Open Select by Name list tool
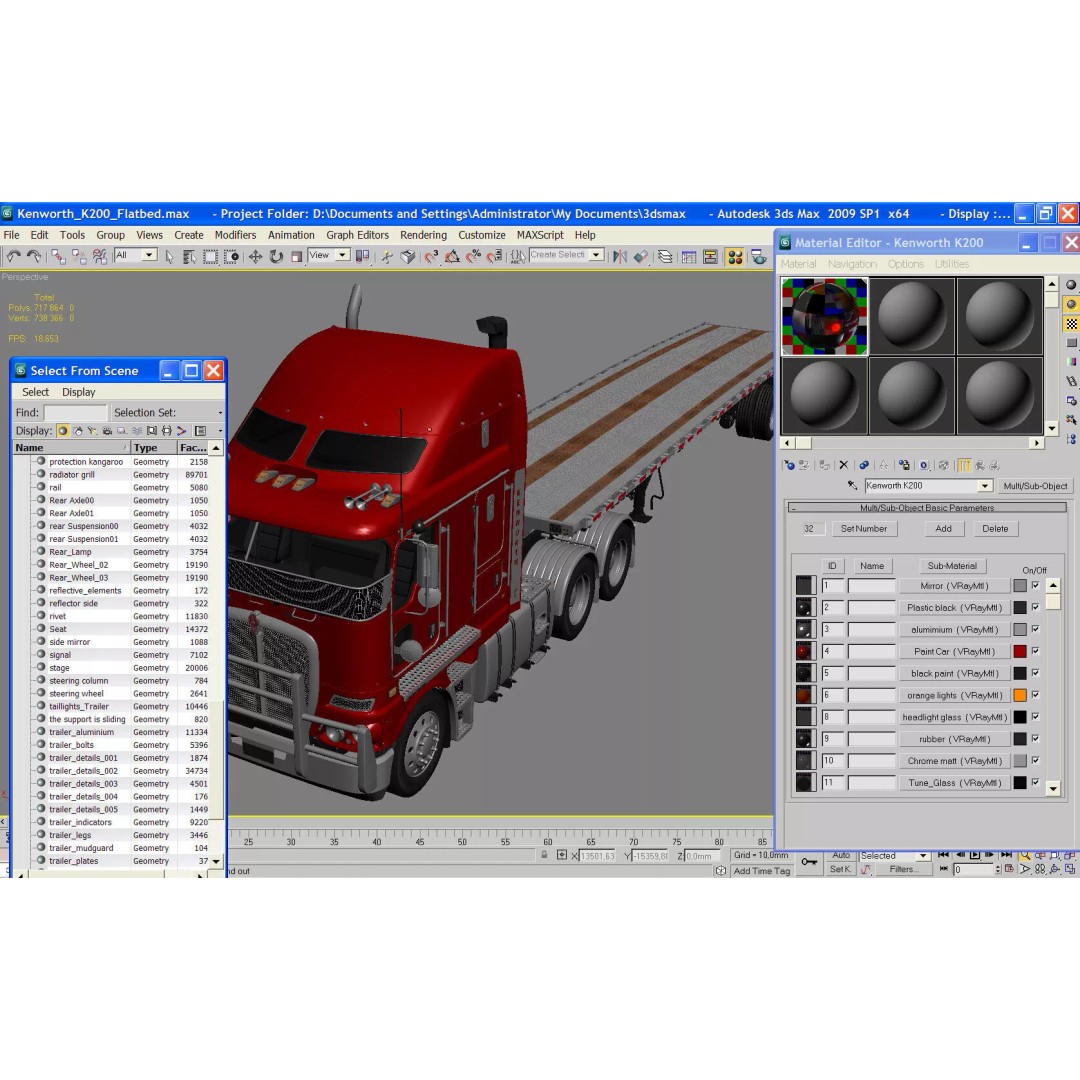The width and height of the screenshot is (1080, 1080). (x=189, y=257)
